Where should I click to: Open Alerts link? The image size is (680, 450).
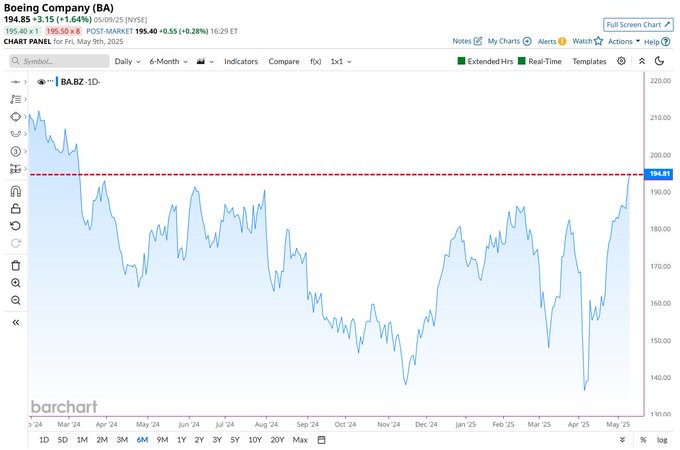pyautogui.click(x=552, y=42)
